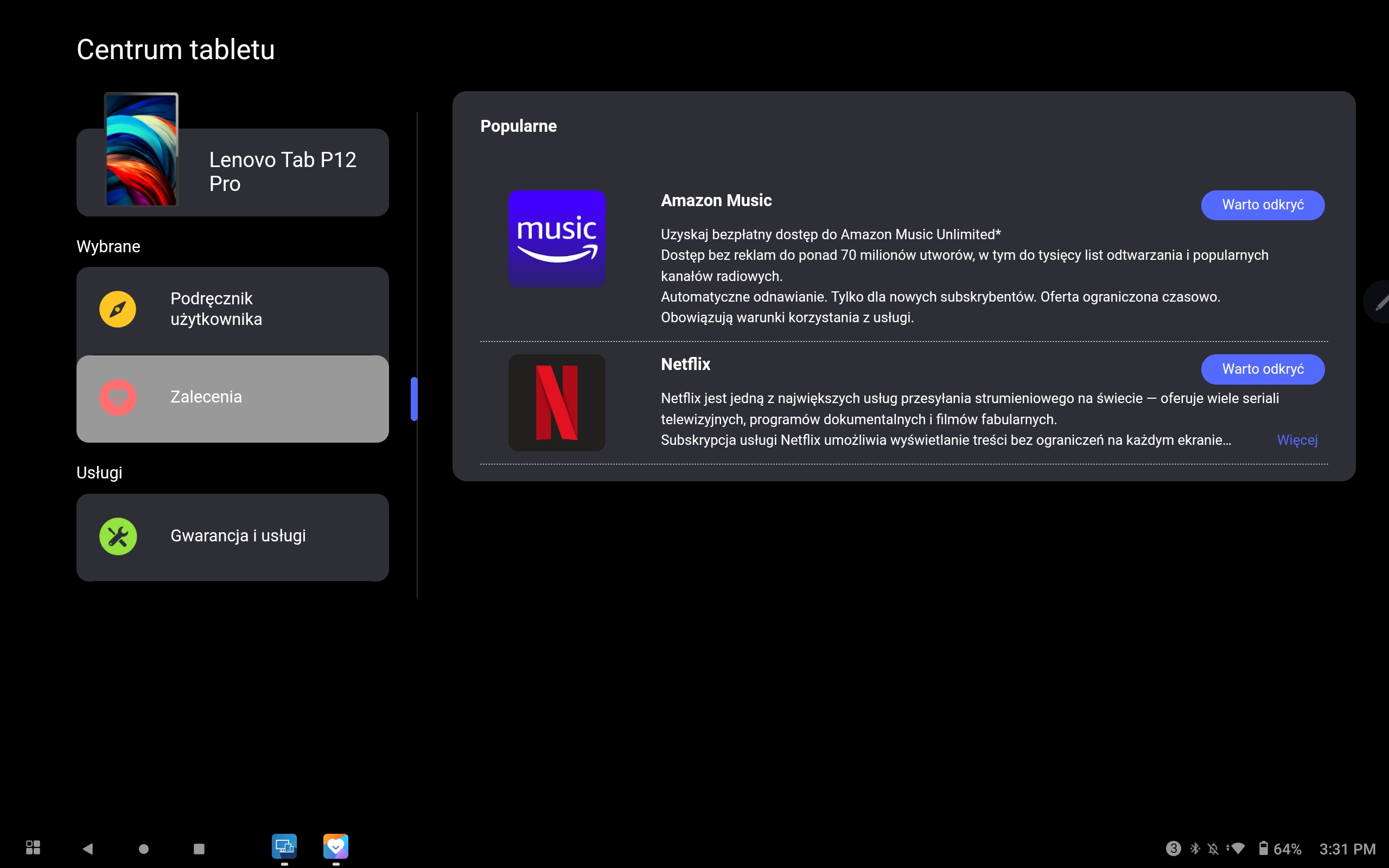Tap the muted notifications bell icon
Image resolution: width=1389 pixels, height=868 pixels.
pos(1213,848)
